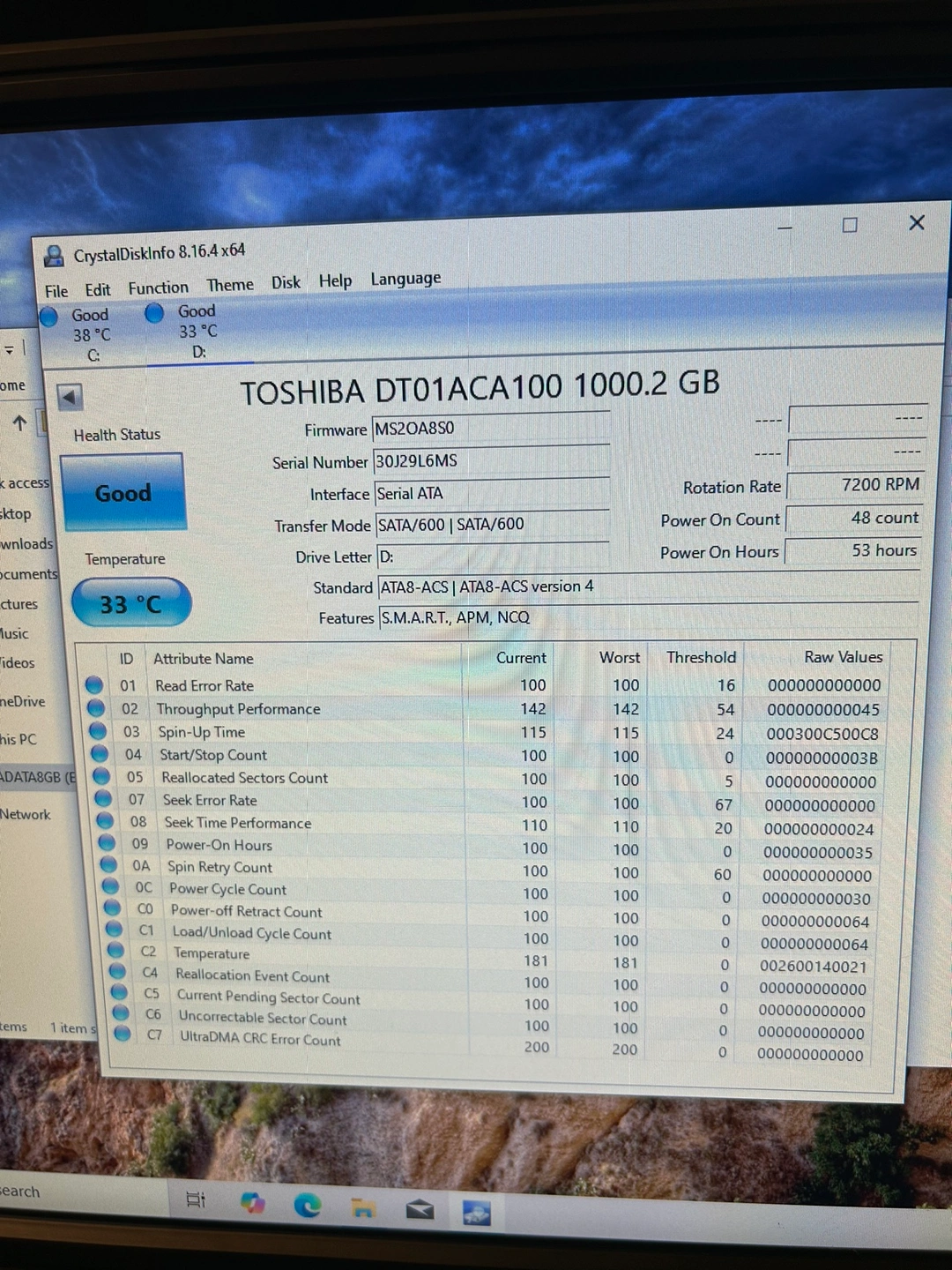Launch Copilot from the taskbar
Screen dimensions: 952x1270
252,1203
